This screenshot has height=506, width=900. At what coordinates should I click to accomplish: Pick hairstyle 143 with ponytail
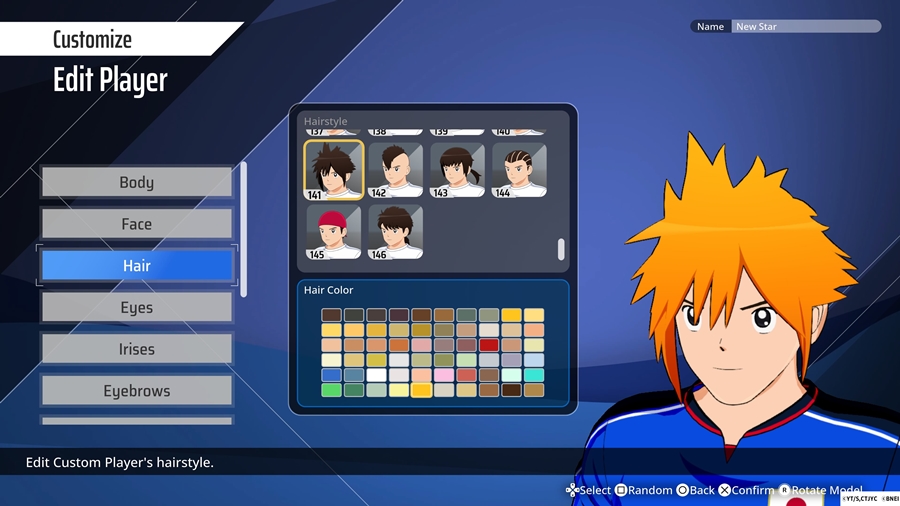pos(457,170)
